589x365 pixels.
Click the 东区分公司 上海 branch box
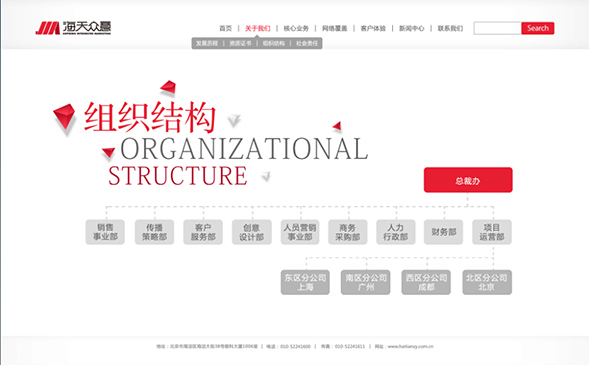point(305,282)
